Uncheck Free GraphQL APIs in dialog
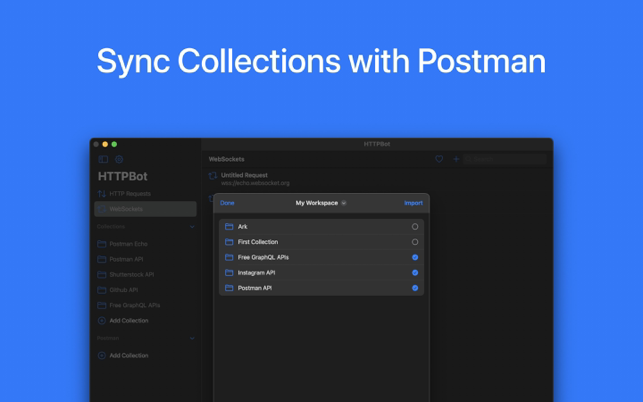643x402 pixels. point(415,257)
